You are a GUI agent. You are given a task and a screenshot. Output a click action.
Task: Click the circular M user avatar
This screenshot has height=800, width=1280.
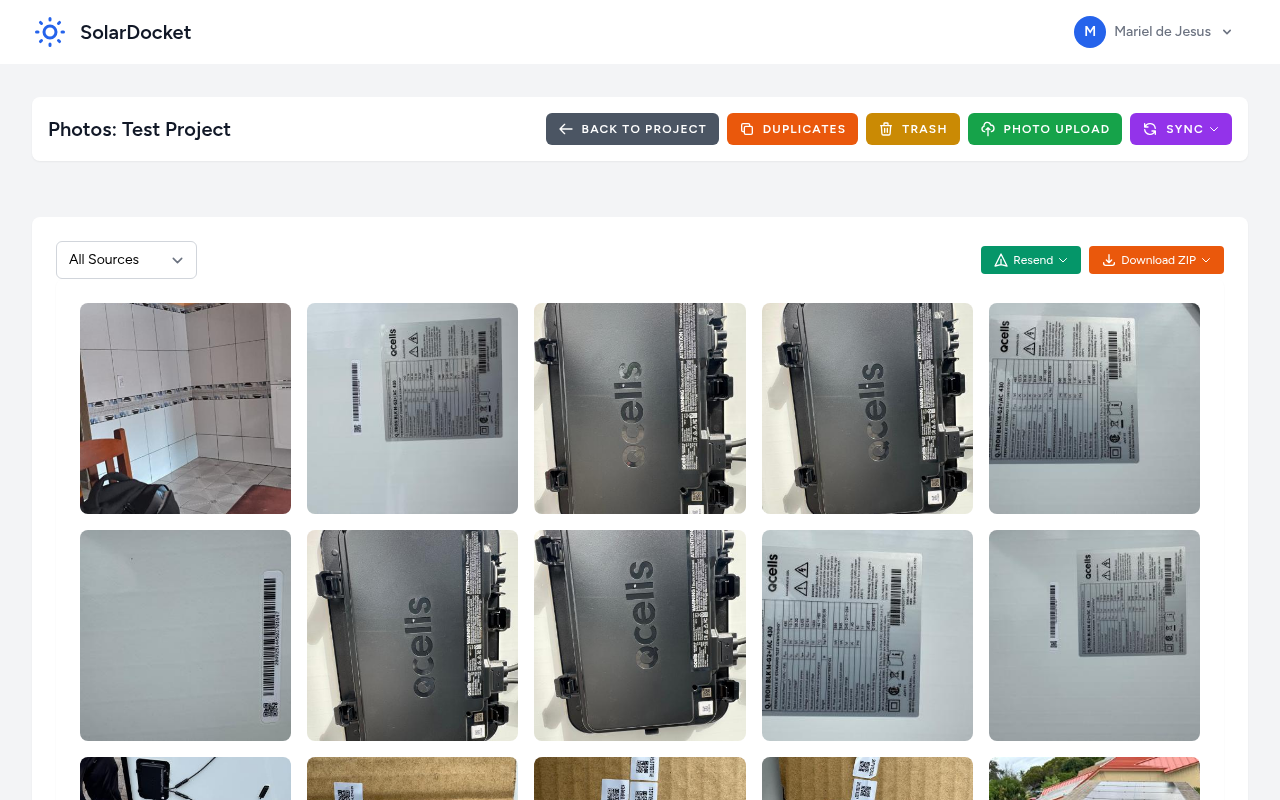coord(1090,31)
